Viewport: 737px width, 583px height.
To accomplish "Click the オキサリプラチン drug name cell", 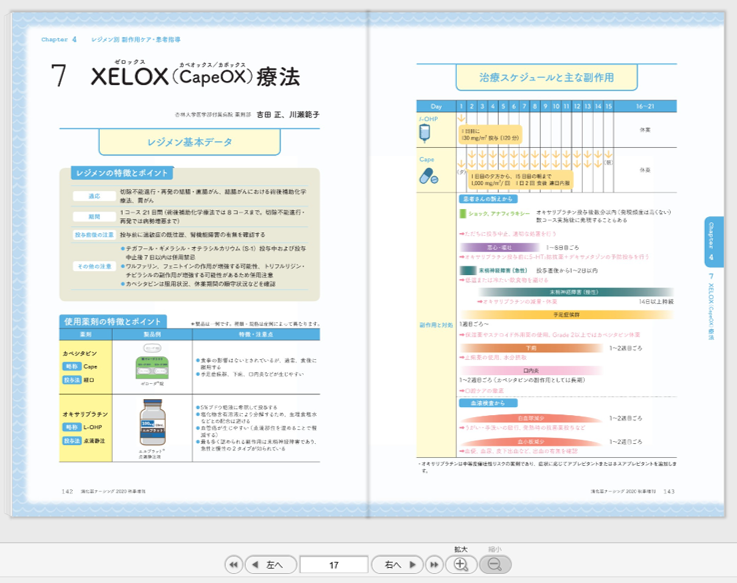I will pyautogui.click(x=86, y=428).
